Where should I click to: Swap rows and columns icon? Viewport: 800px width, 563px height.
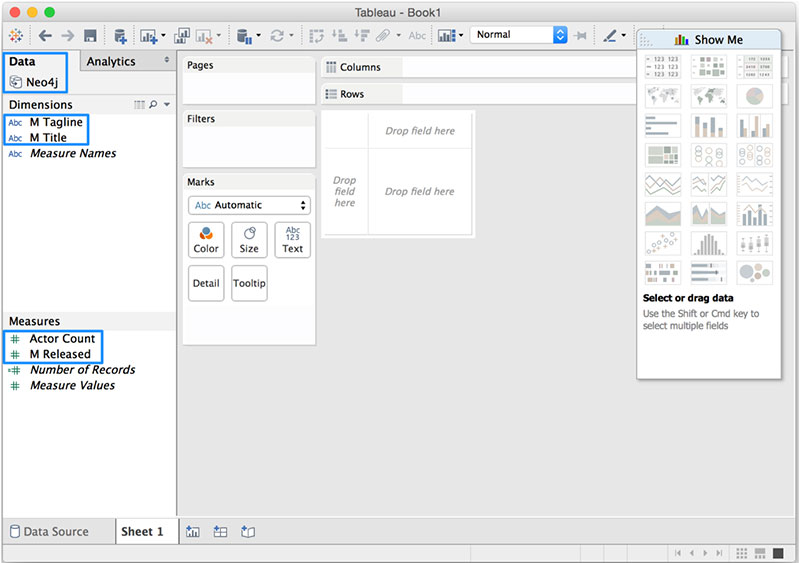316,36
